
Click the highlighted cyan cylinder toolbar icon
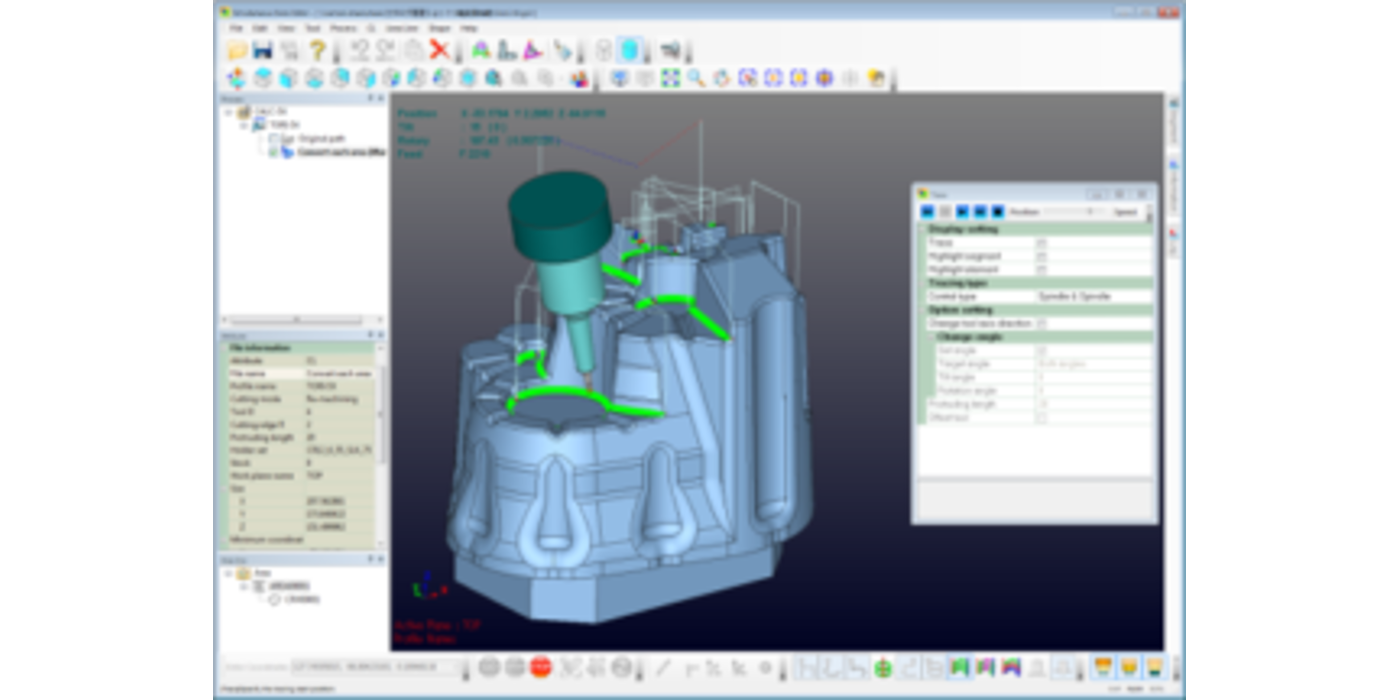(630, 50)
